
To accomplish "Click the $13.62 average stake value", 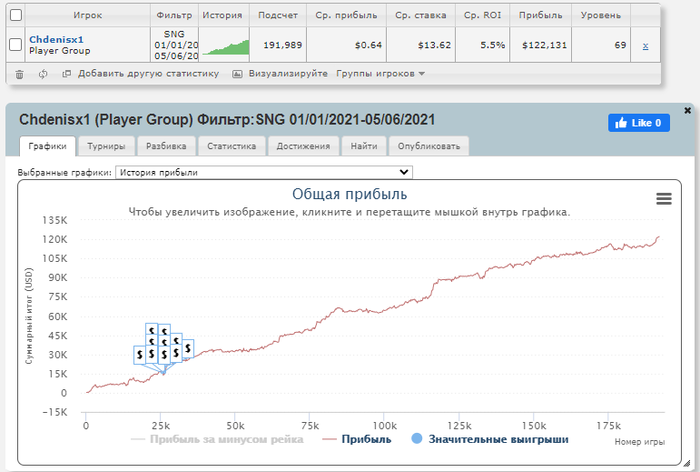I will [x=434, y=45].
